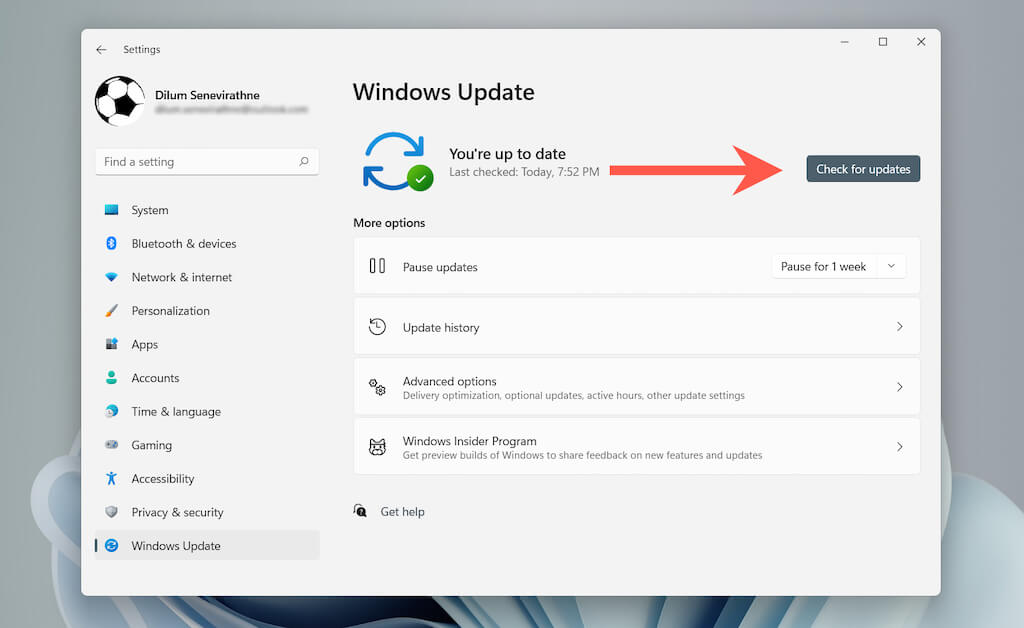Screen dimensions: 1024x628
Task: Click the back arrow in Settings
Action: [101, 50]
